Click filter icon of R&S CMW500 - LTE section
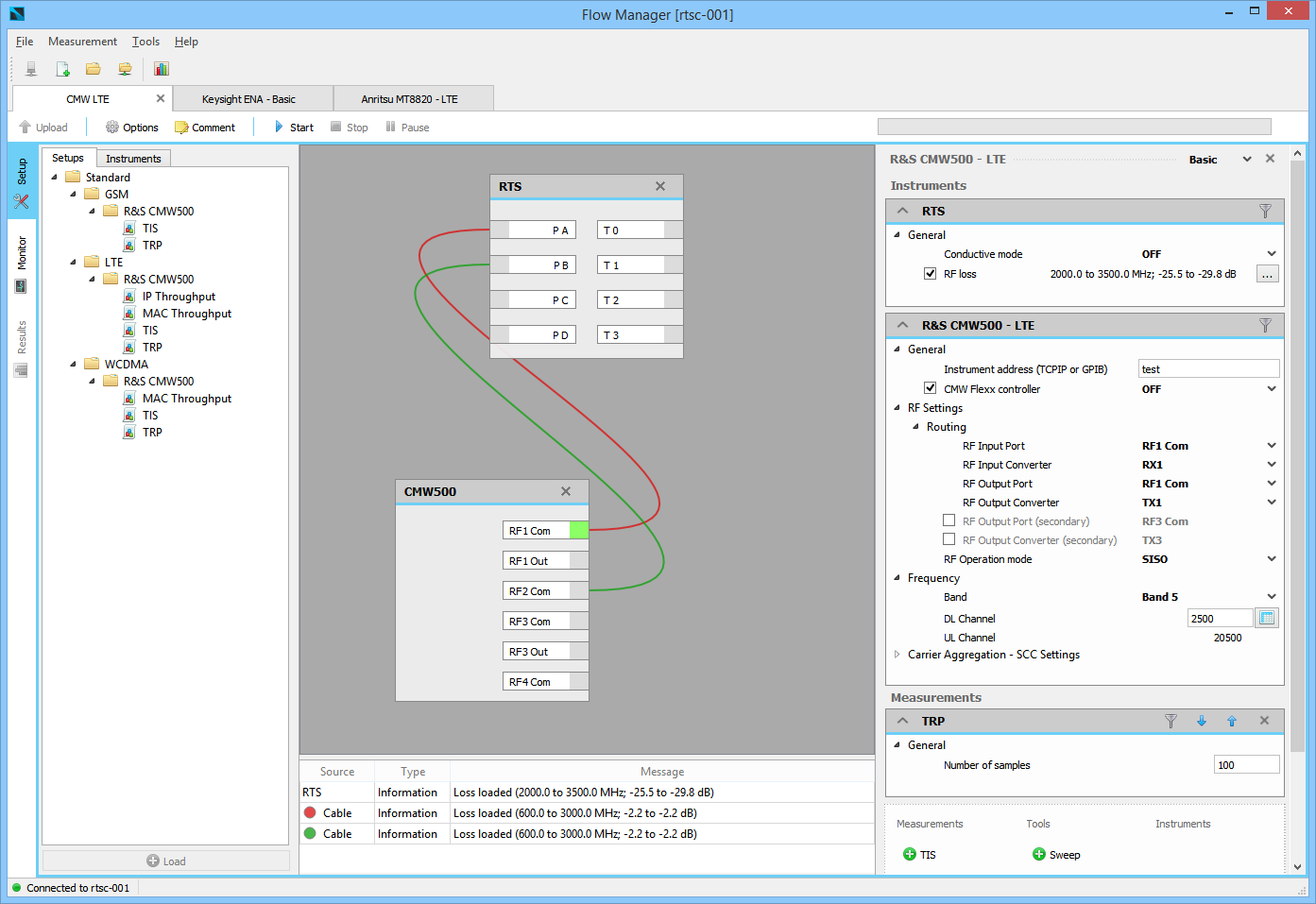The width and height of the screenshot is (1316, 904). pos(1265,325)
